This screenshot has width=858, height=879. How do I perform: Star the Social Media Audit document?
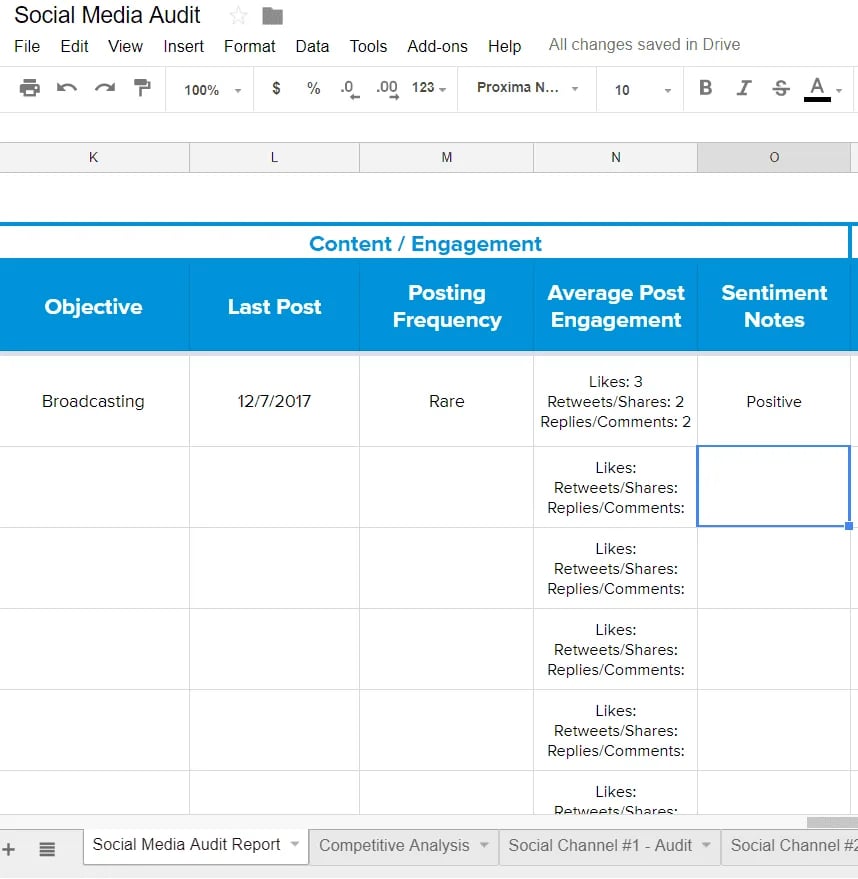tap(238, 16)
